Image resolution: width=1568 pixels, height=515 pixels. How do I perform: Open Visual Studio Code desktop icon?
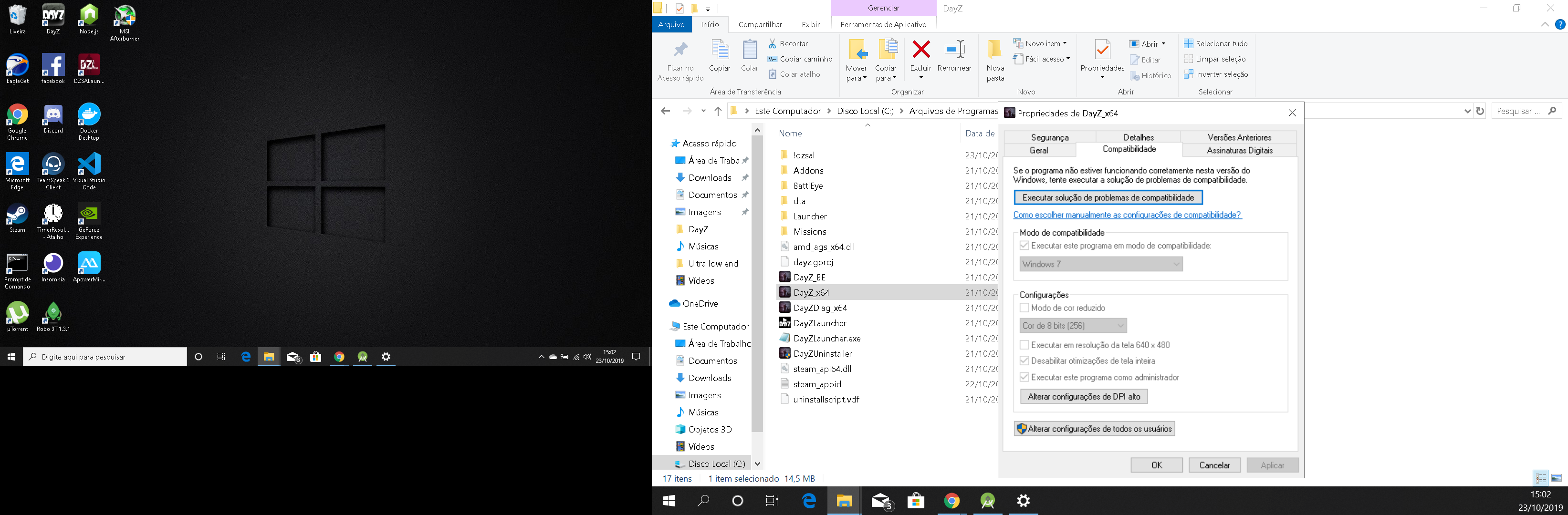pyautogui.click(x=89, y=172)
